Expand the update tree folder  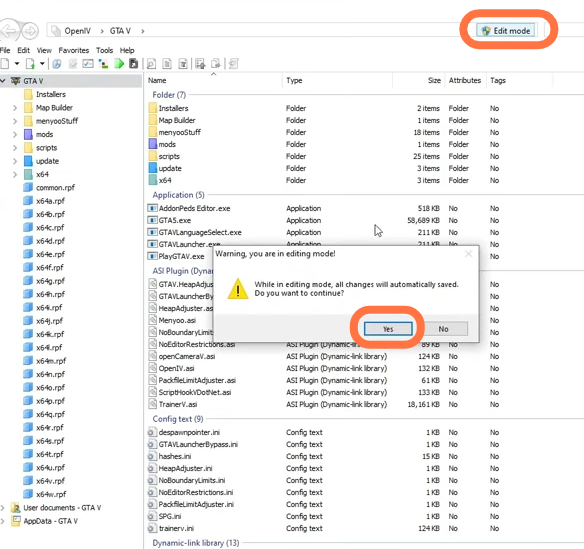pyautogui.click(x=15, y=161)
